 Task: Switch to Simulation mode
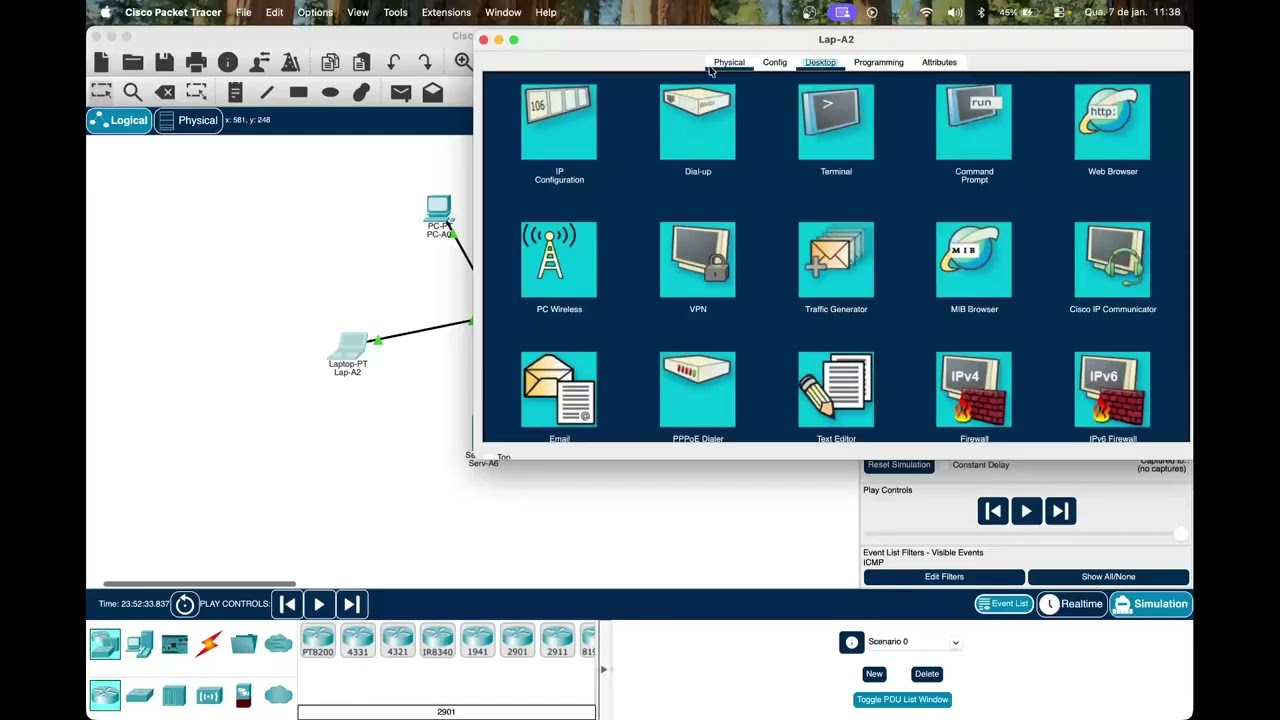point(1150,604)
